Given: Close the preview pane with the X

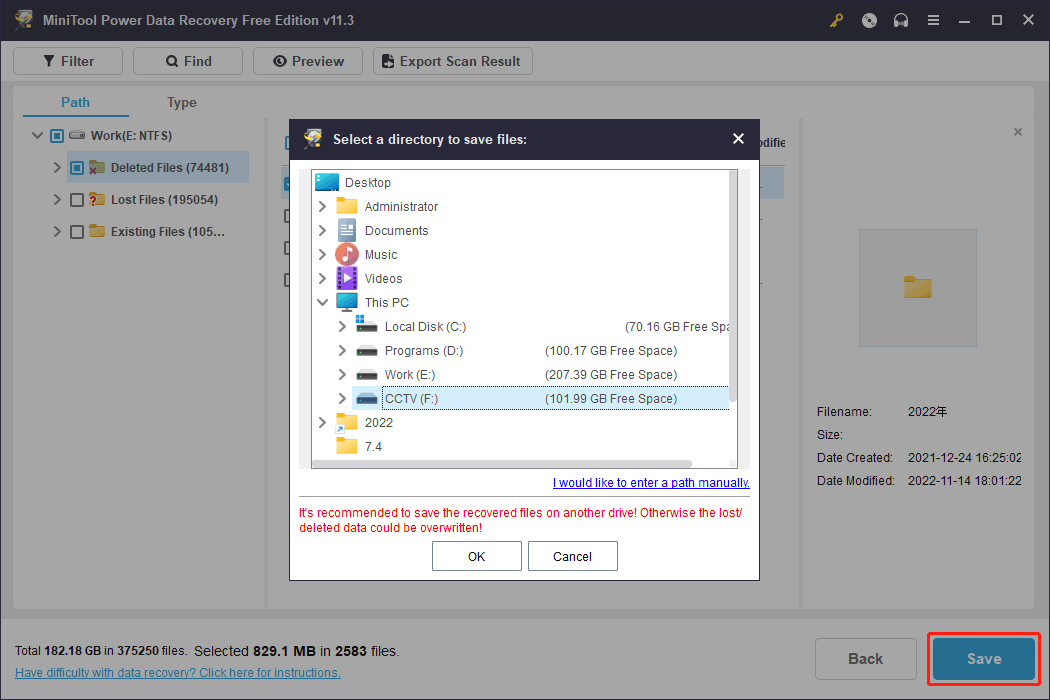Looking at the screenshot, I should coord(1017,132).
